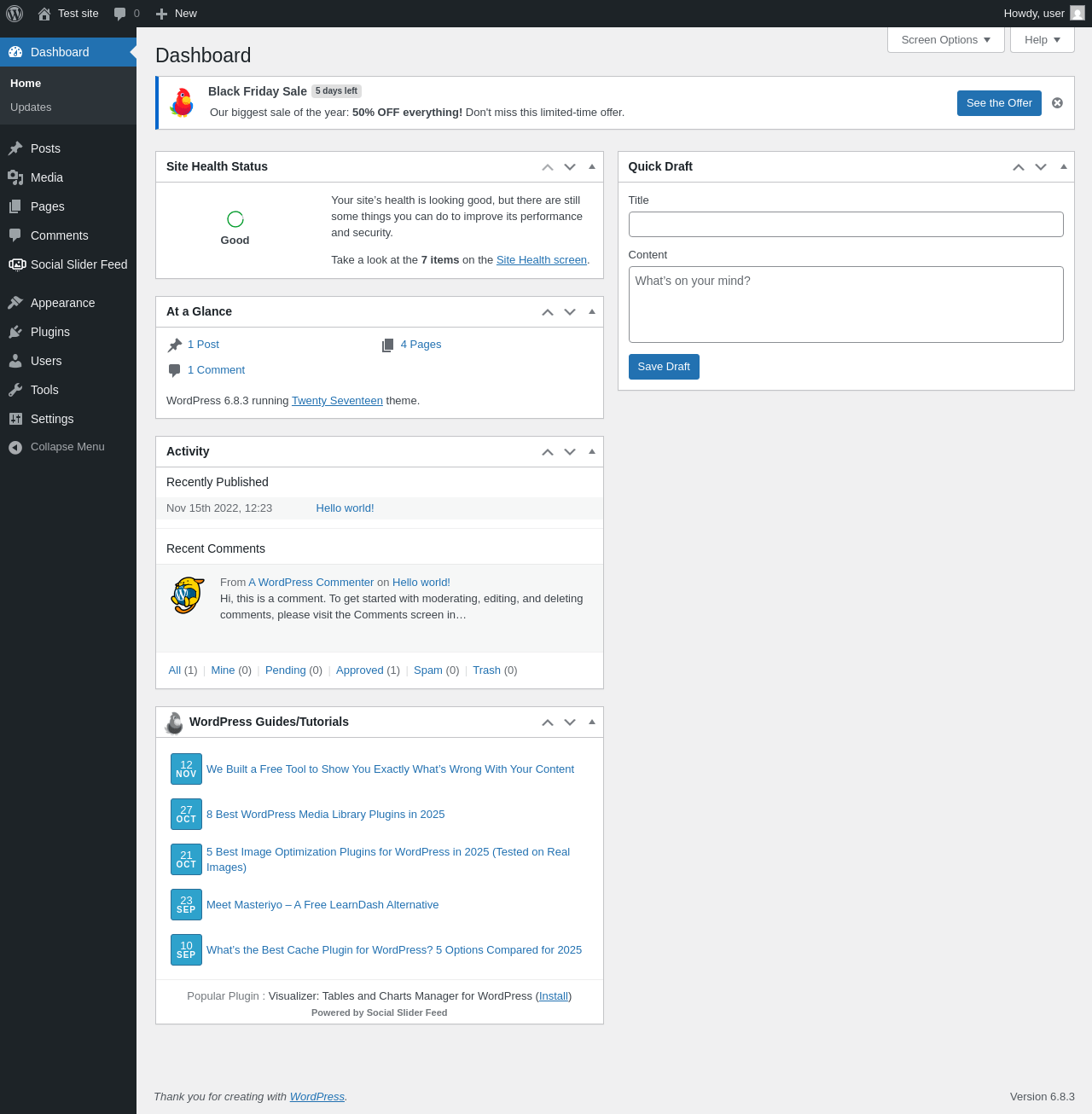Viewport: 1092px width, 1114px height.
Task: Move Site Health Status widget up
Action: [x=548, y=167]
